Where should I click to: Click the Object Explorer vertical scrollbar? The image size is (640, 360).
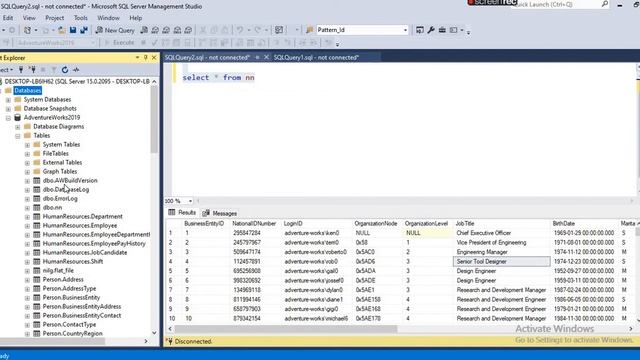(154, 120)
